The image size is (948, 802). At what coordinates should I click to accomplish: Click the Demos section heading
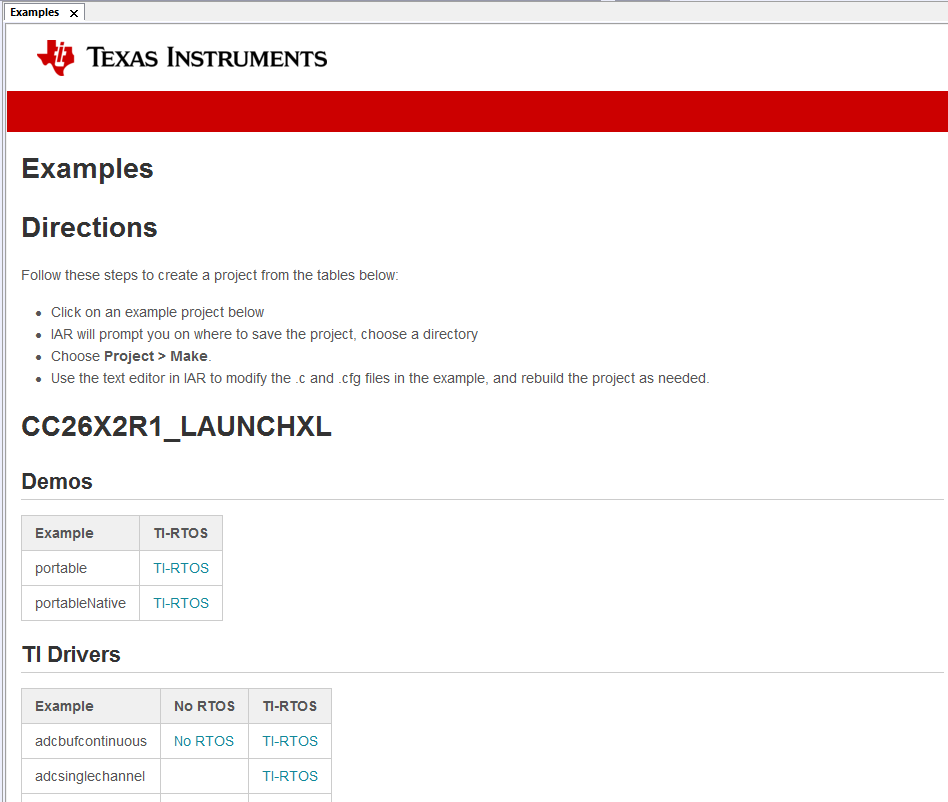(x=56, y=481)
